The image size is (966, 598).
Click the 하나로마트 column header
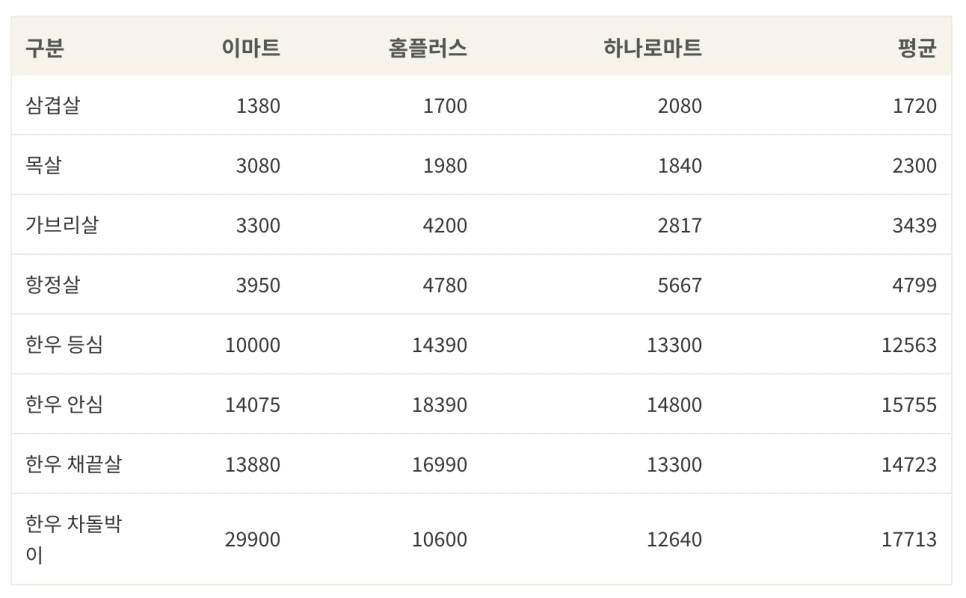tap(652, 47)
